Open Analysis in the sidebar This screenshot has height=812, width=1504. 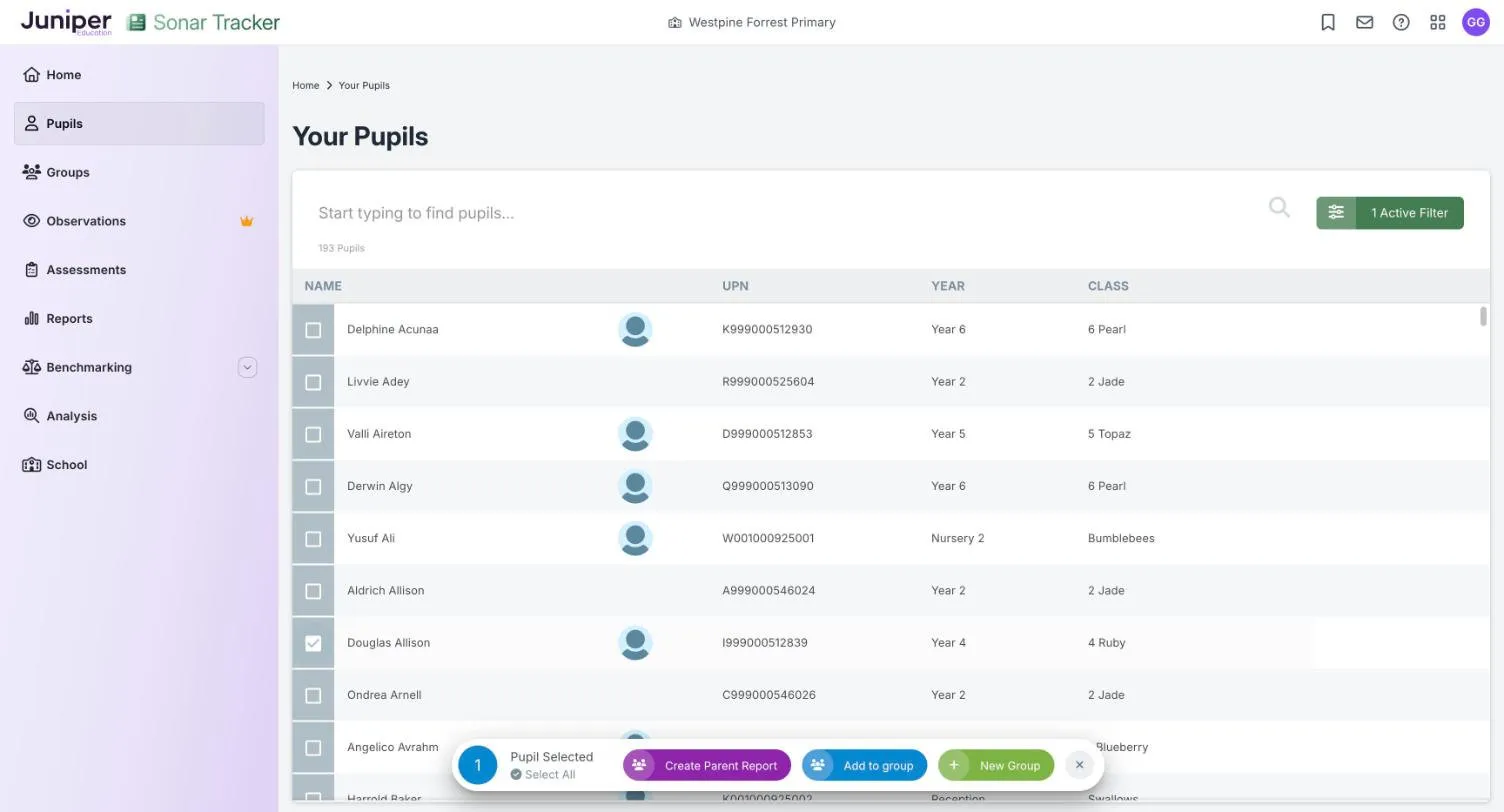pos(139,416)
